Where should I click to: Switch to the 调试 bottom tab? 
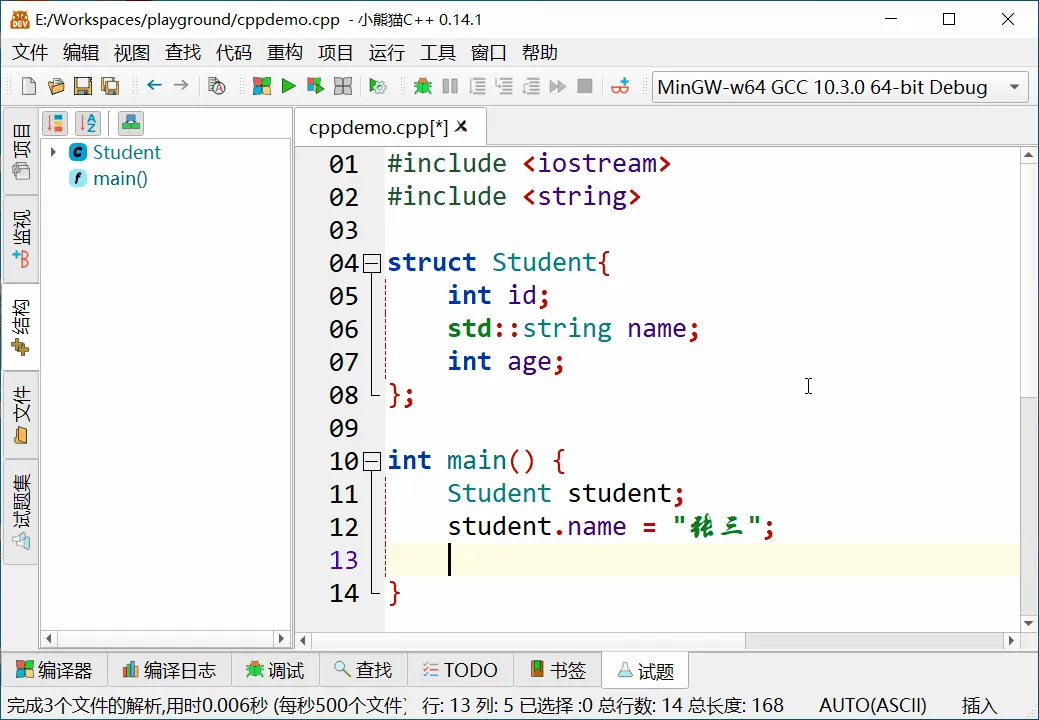click(275, 670)
